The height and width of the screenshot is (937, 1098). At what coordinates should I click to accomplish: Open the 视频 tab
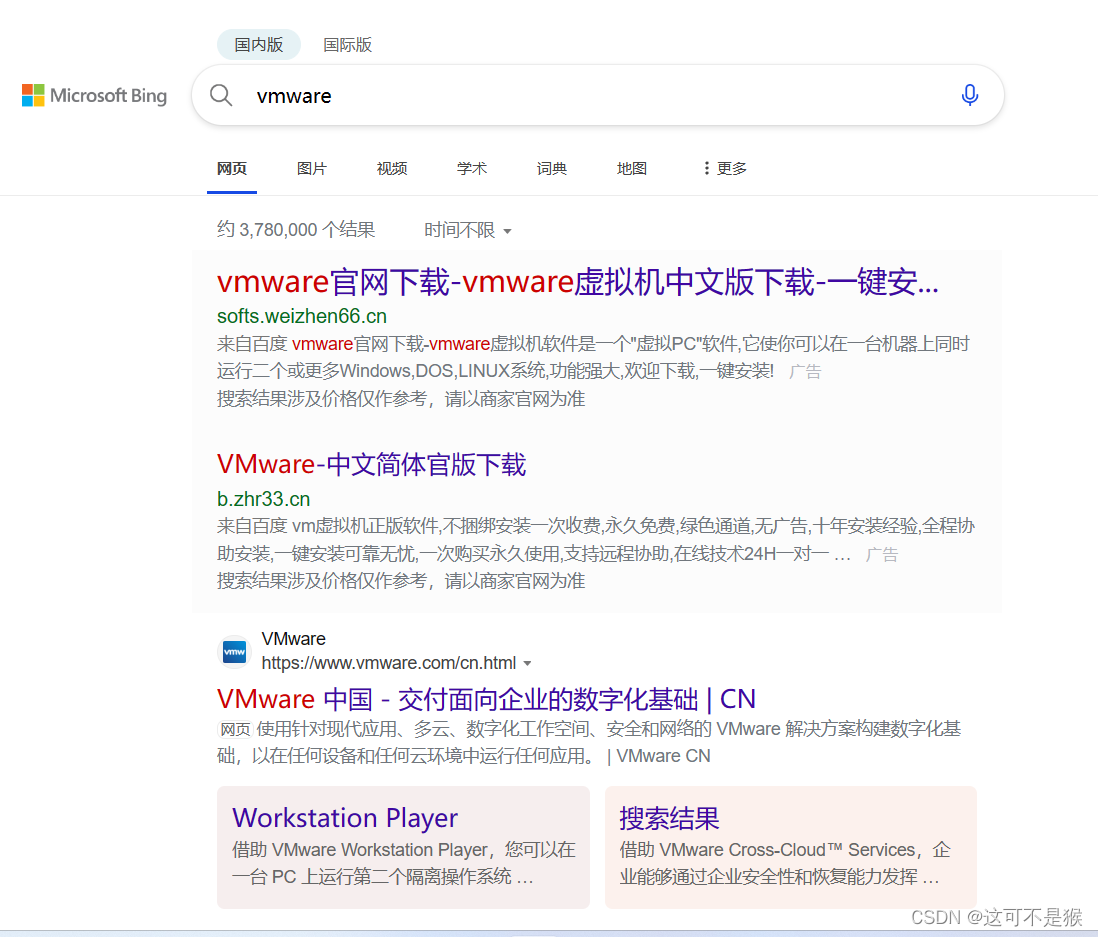click(x=391, y=168)
